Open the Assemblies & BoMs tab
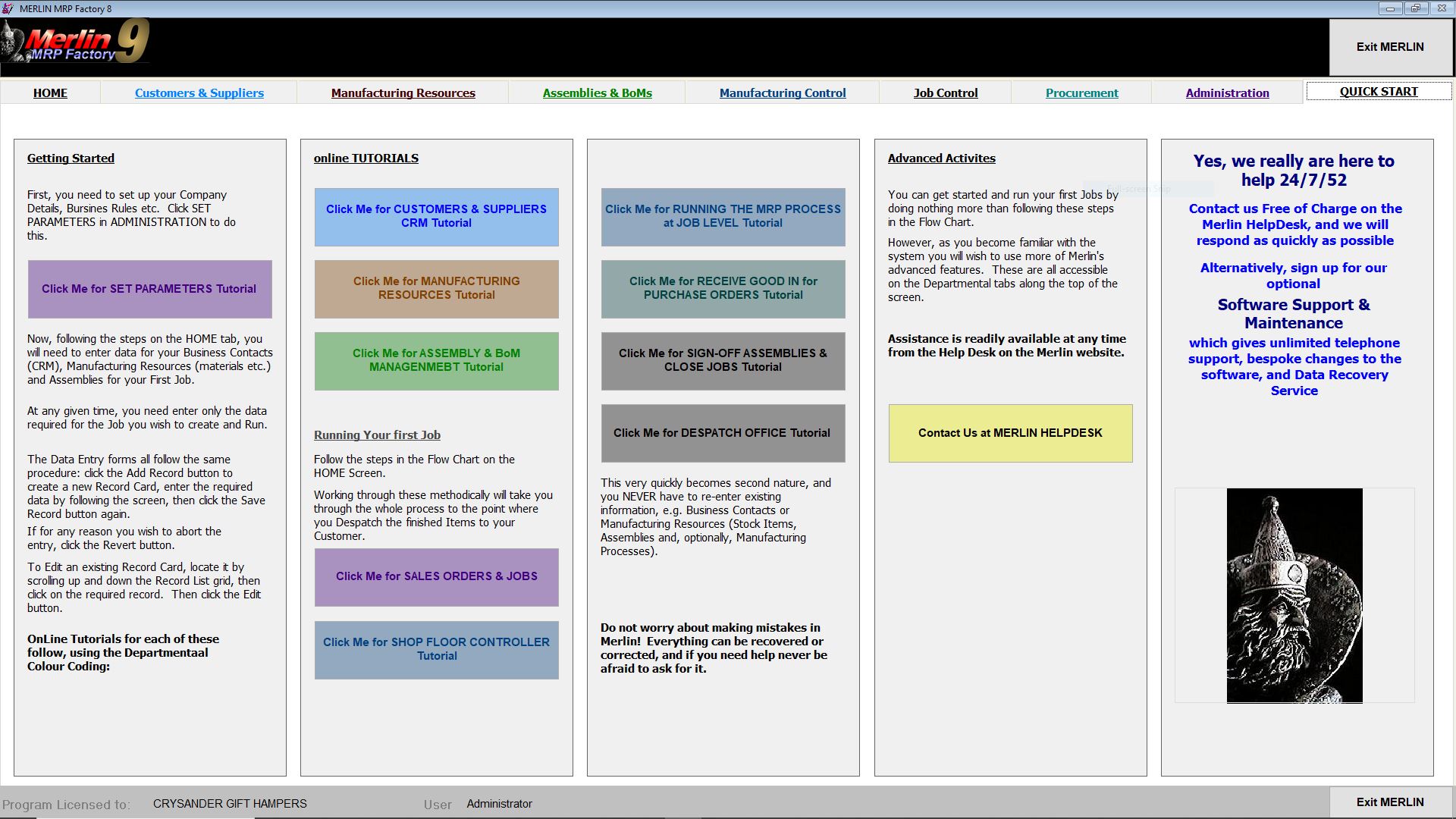This screenshot has height=819, width=1456. [x=597, y=93]
